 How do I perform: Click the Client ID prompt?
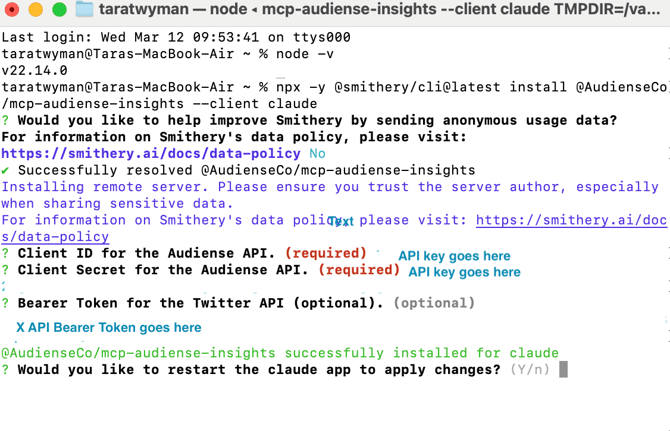146,253
